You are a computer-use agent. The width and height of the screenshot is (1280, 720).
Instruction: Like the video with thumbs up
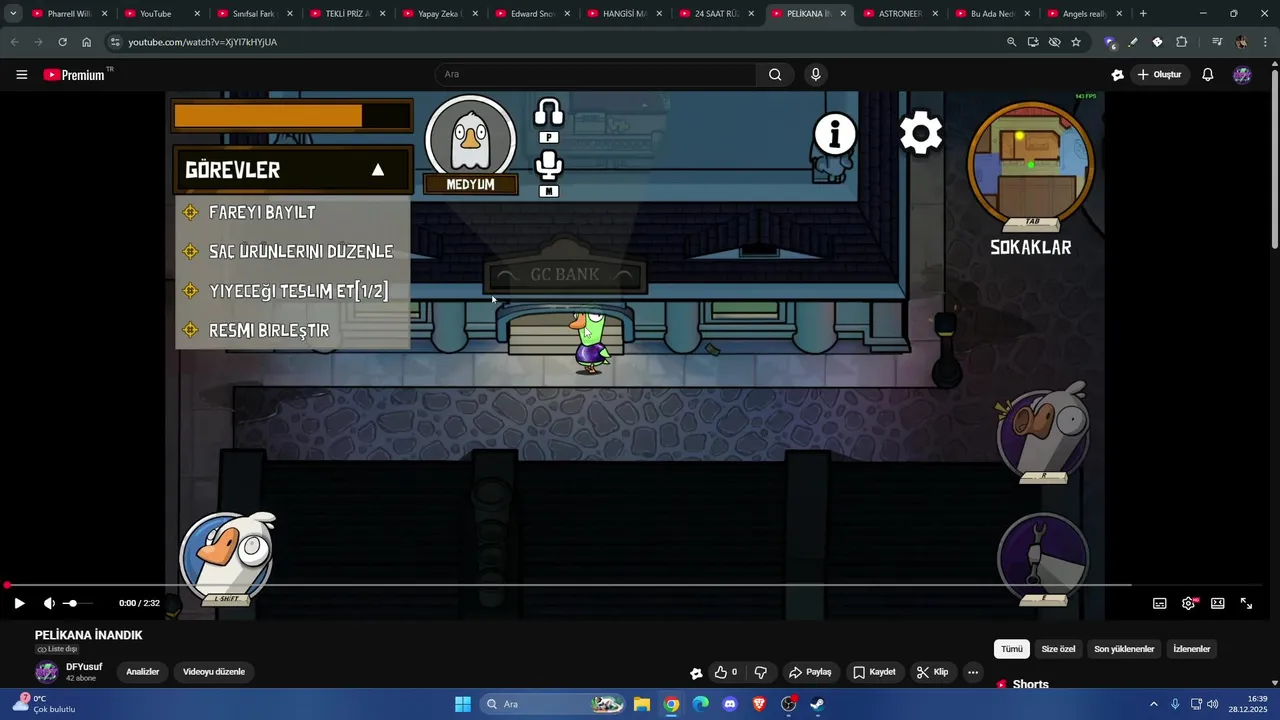(x=726, y=672)
